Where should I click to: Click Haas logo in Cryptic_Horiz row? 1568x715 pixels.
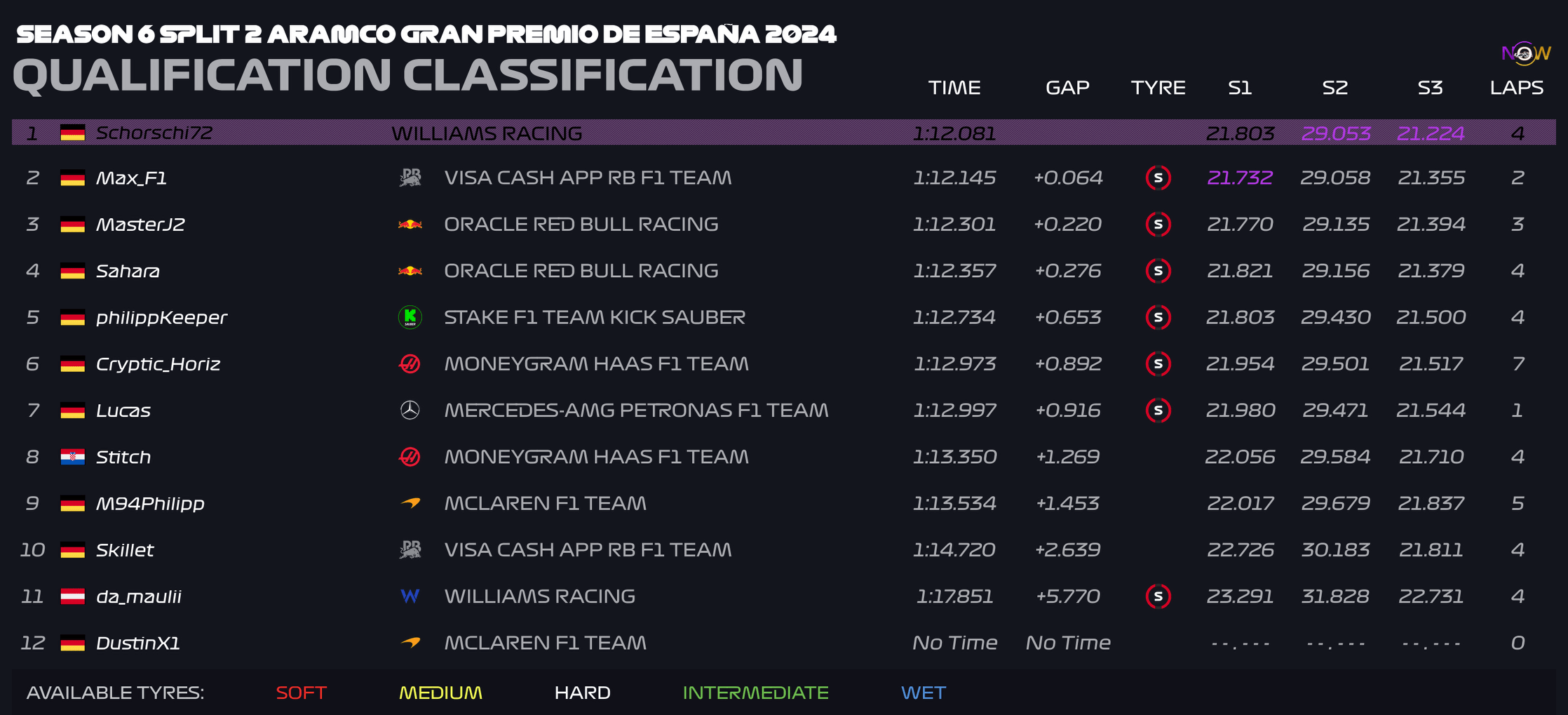tap(410, 363)
